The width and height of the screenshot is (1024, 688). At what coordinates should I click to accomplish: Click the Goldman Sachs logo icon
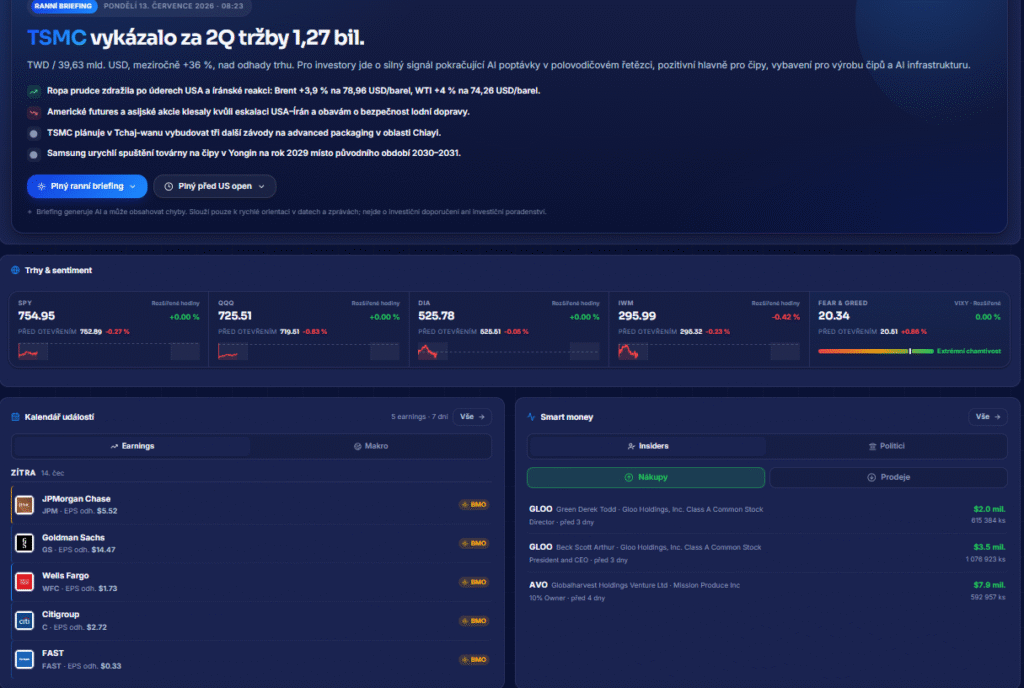24,543
